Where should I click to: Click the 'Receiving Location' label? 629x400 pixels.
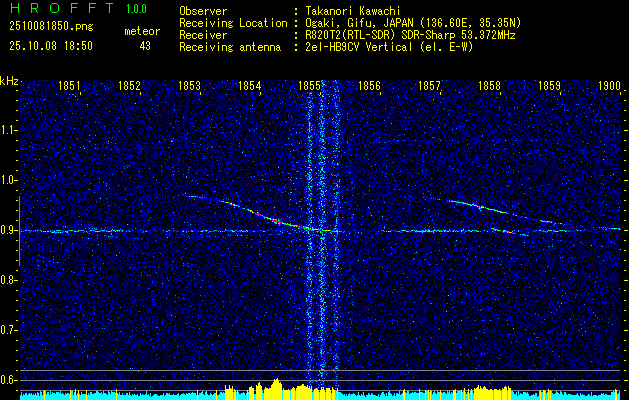[233, 23]
